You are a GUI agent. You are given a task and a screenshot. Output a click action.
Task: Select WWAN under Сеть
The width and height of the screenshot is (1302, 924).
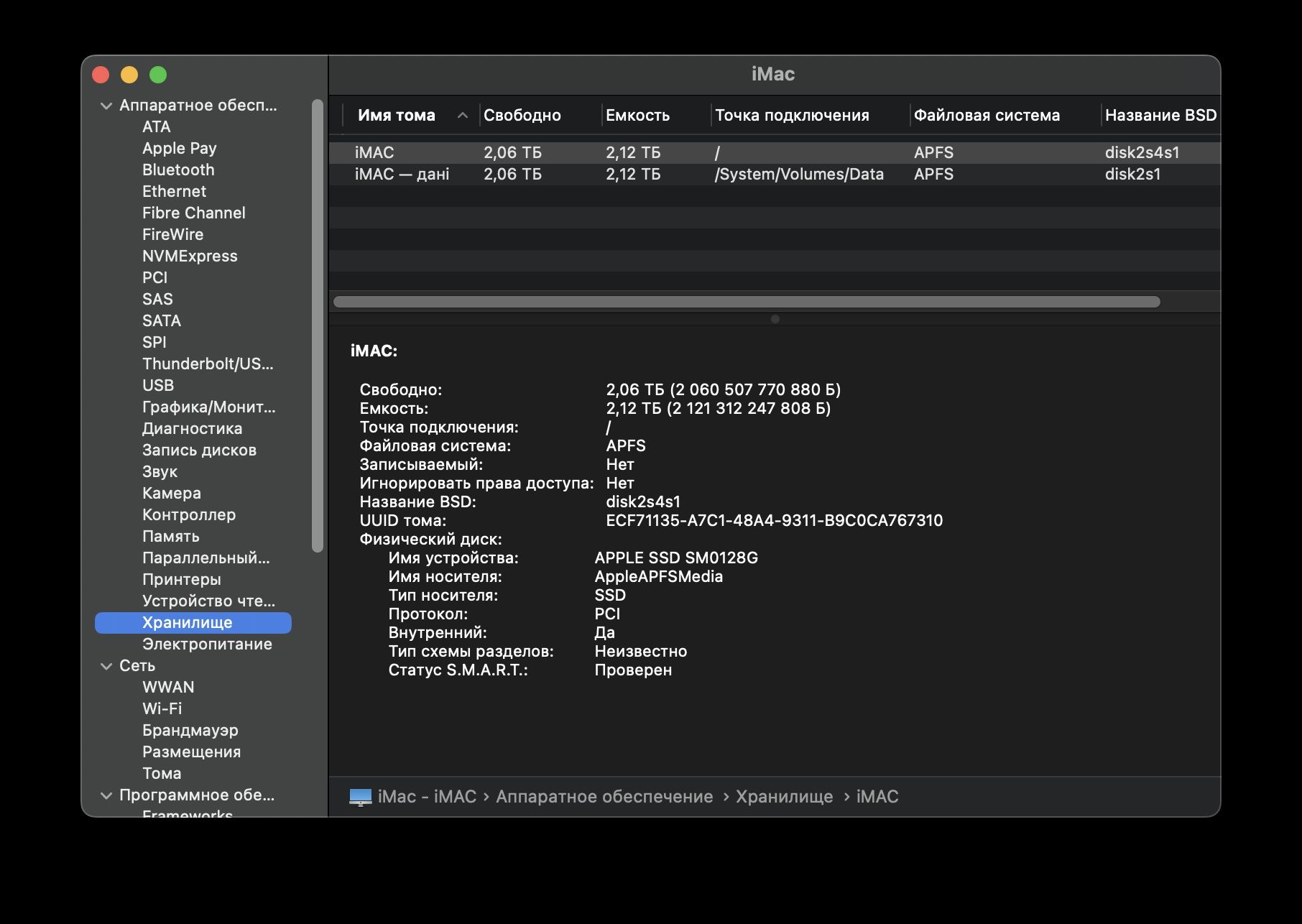click(168, 688)
